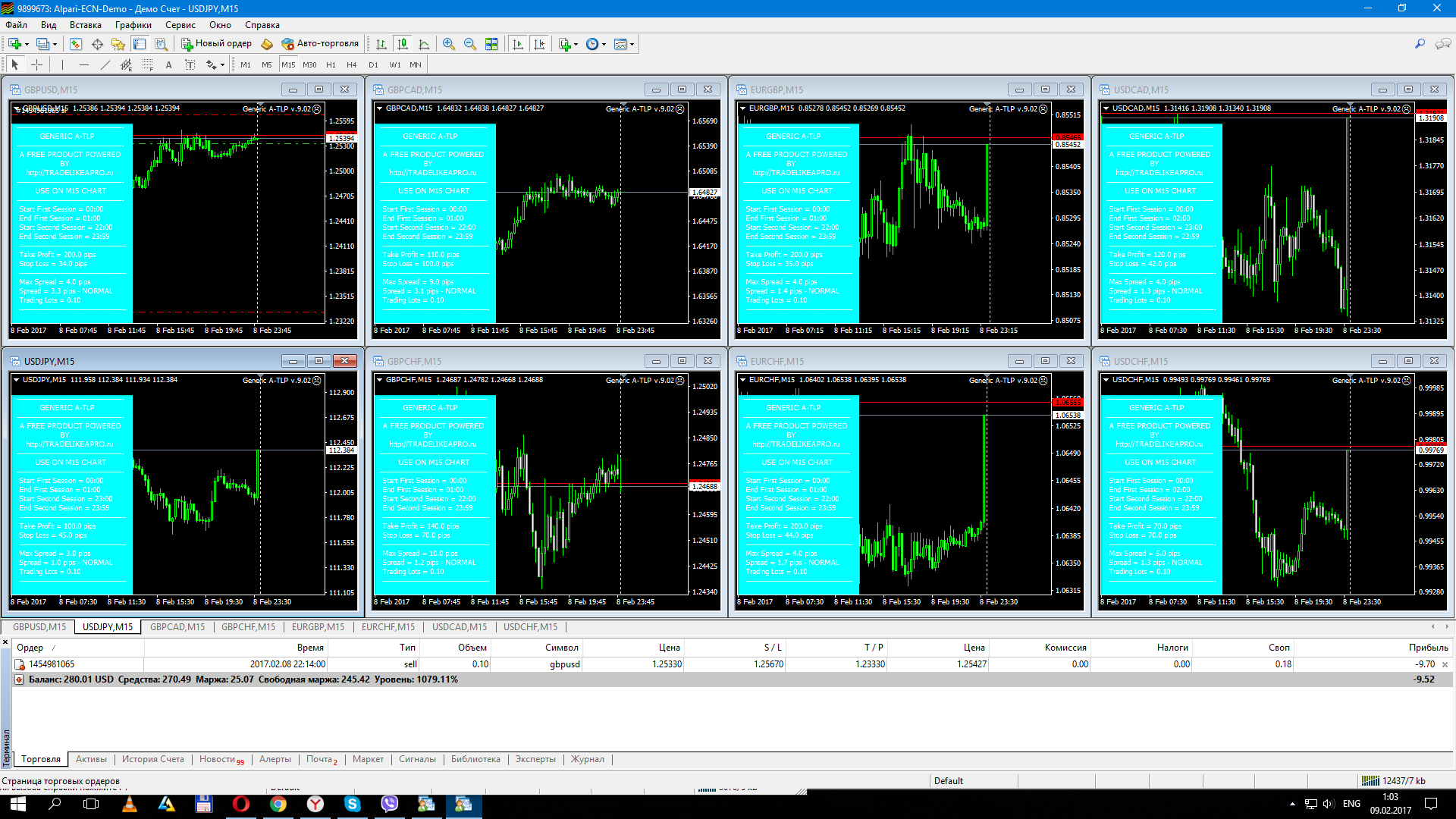Open the Strategy Tester icon
The width and height of the screenshot is (1456, 819).
tap(161, 44)
